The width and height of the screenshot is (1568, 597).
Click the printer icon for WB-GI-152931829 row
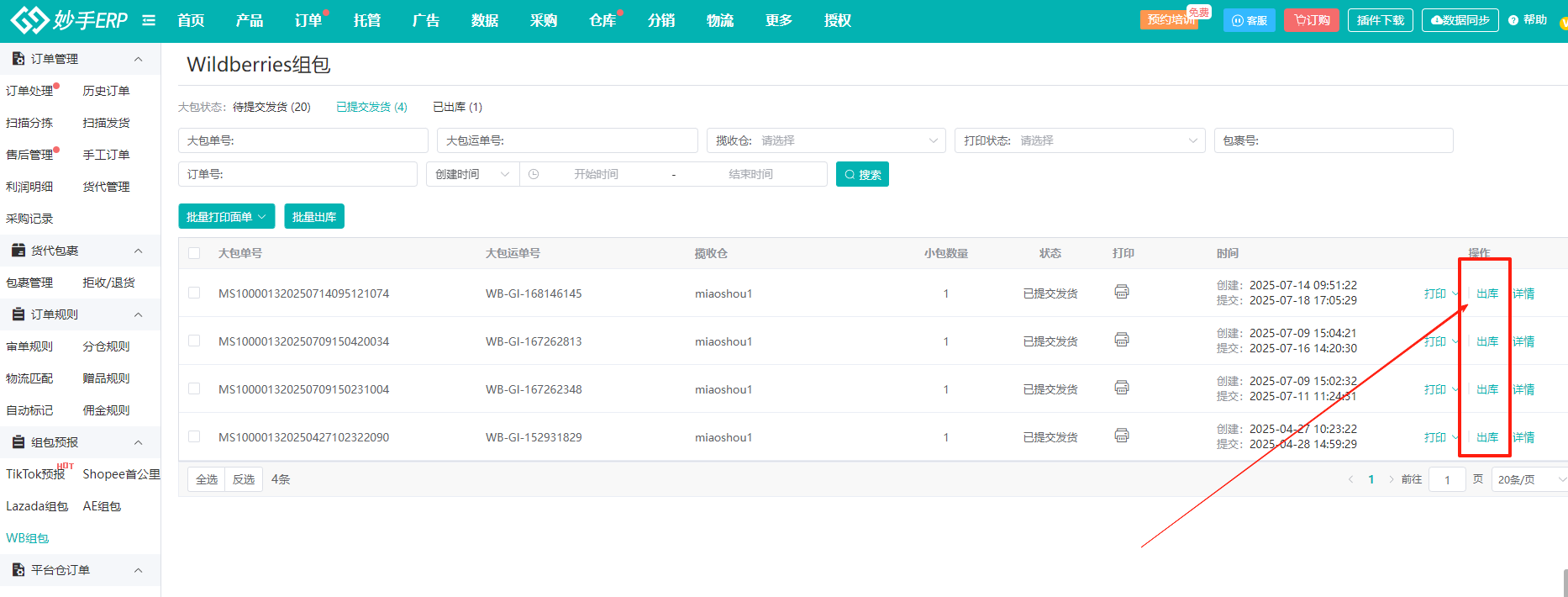point(1122,436)
